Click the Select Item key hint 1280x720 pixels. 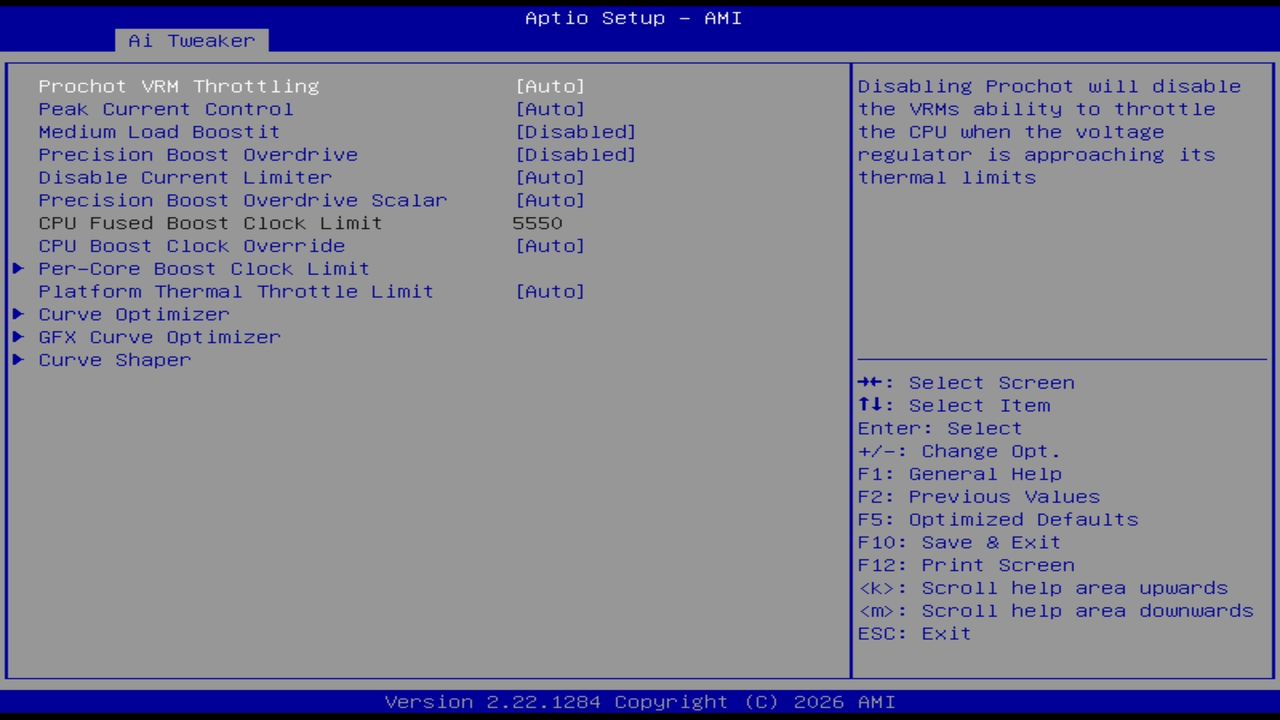coord(954,406)
